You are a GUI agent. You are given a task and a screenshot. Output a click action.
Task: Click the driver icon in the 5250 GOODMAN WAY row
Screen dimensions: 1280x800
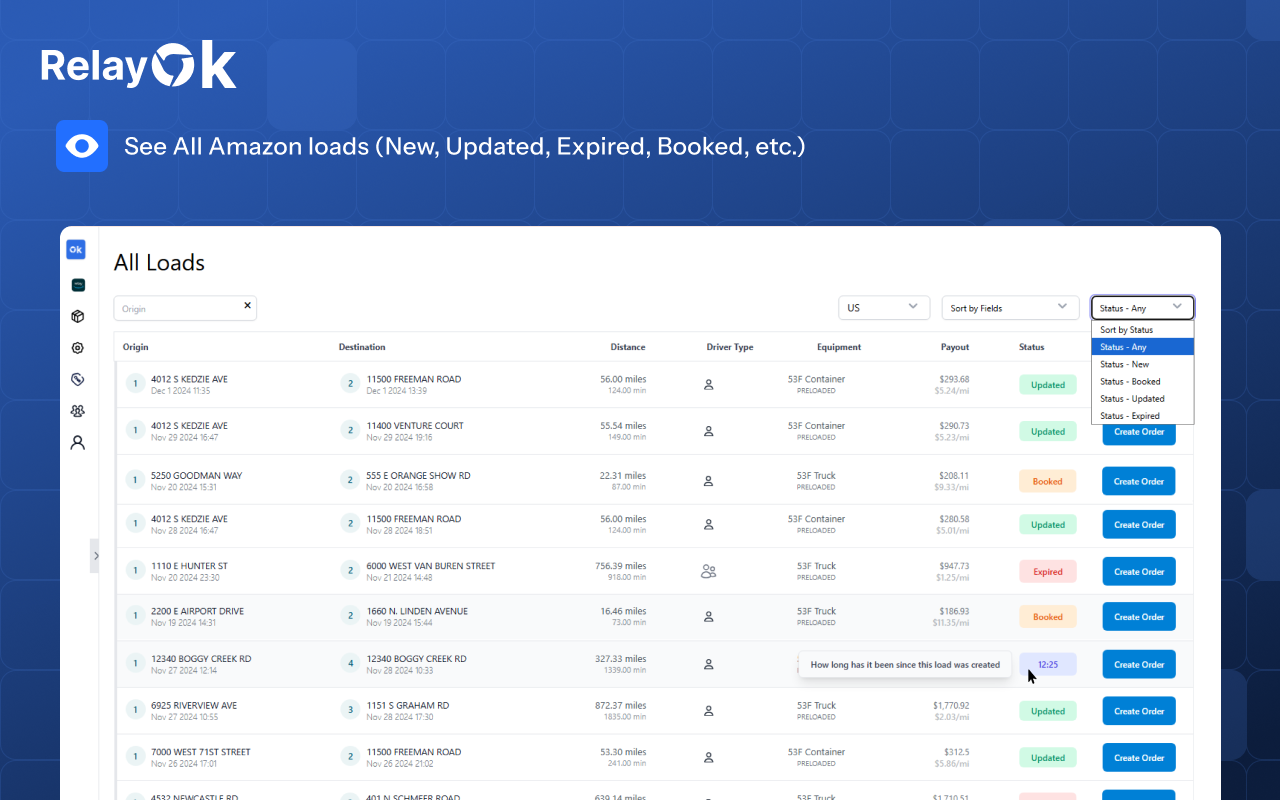pos(709,481)
